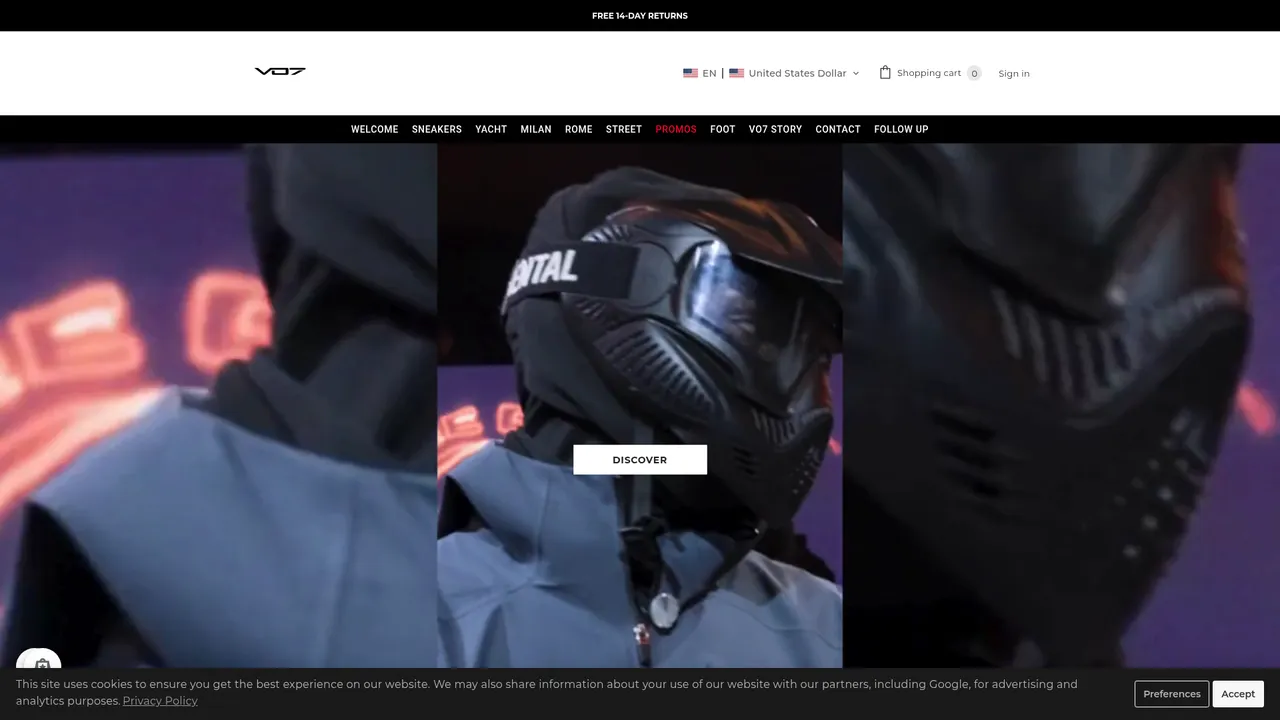This screenshot has width=1280, height=720.
Task: Open the FOLLOW UP menu item
Action: [x=901, y=129]
